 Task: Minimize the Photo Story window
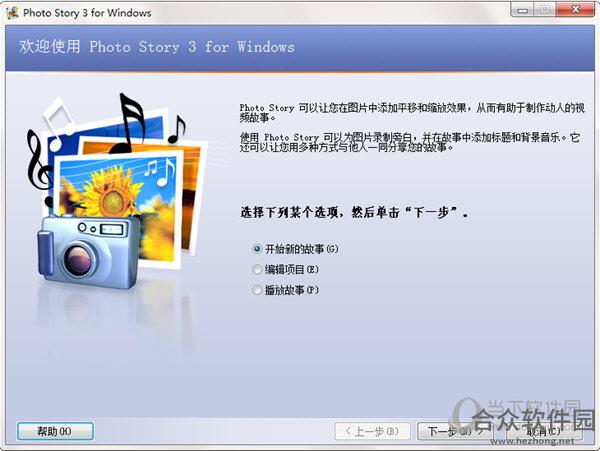click(x=522, y=10)
